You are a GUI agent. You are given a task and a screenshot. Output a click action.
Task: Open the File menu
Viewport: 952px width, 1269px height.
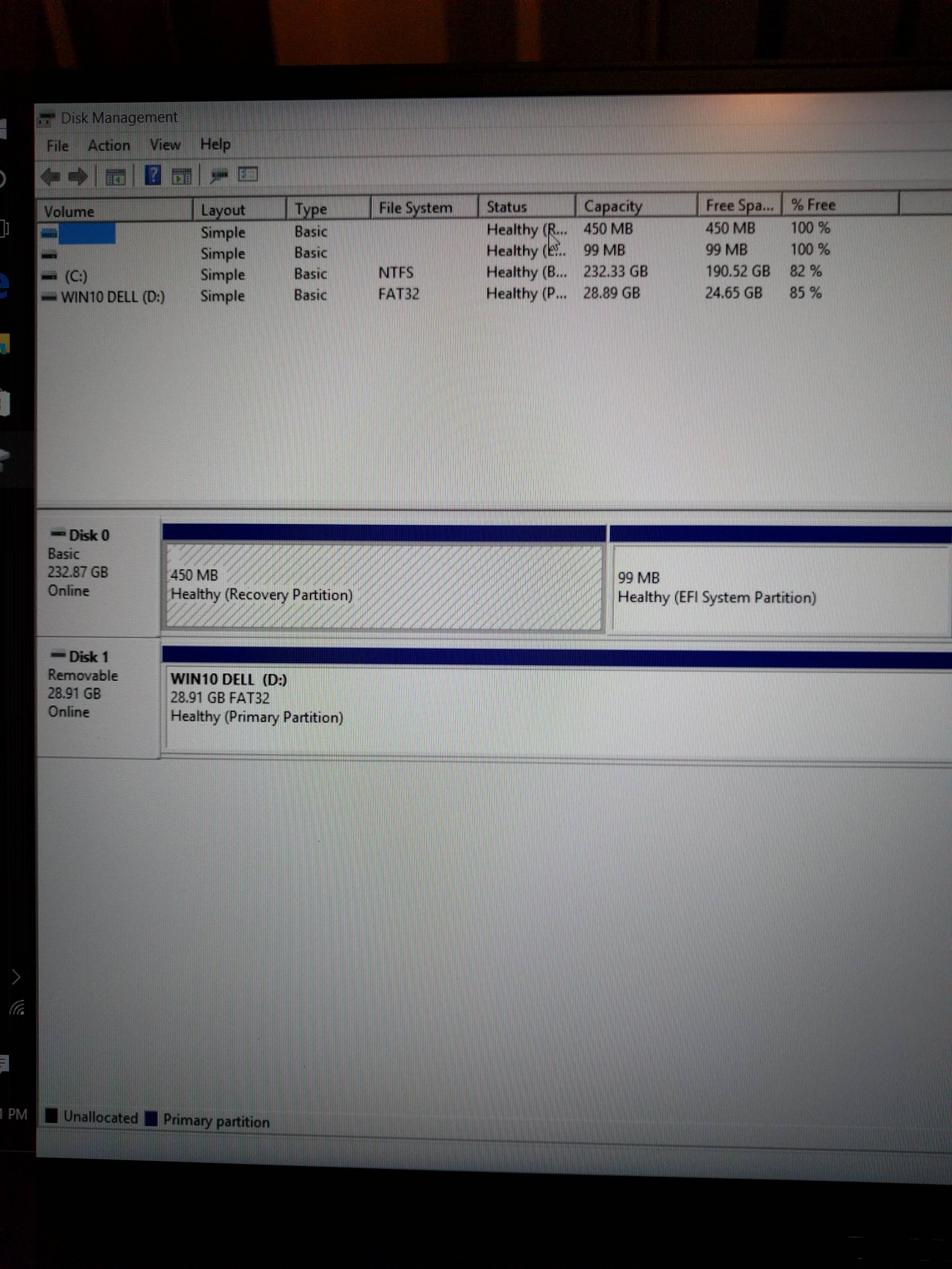58,146
